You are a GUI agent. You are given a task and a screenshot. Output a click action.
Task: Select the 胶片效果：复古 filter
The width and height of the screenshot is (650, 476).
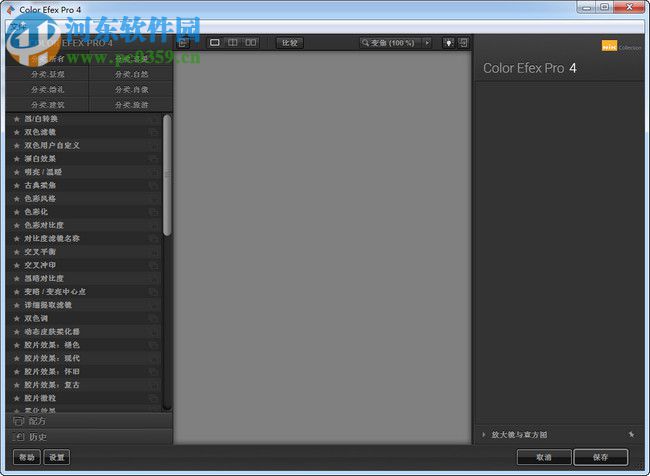click(83, 385)
